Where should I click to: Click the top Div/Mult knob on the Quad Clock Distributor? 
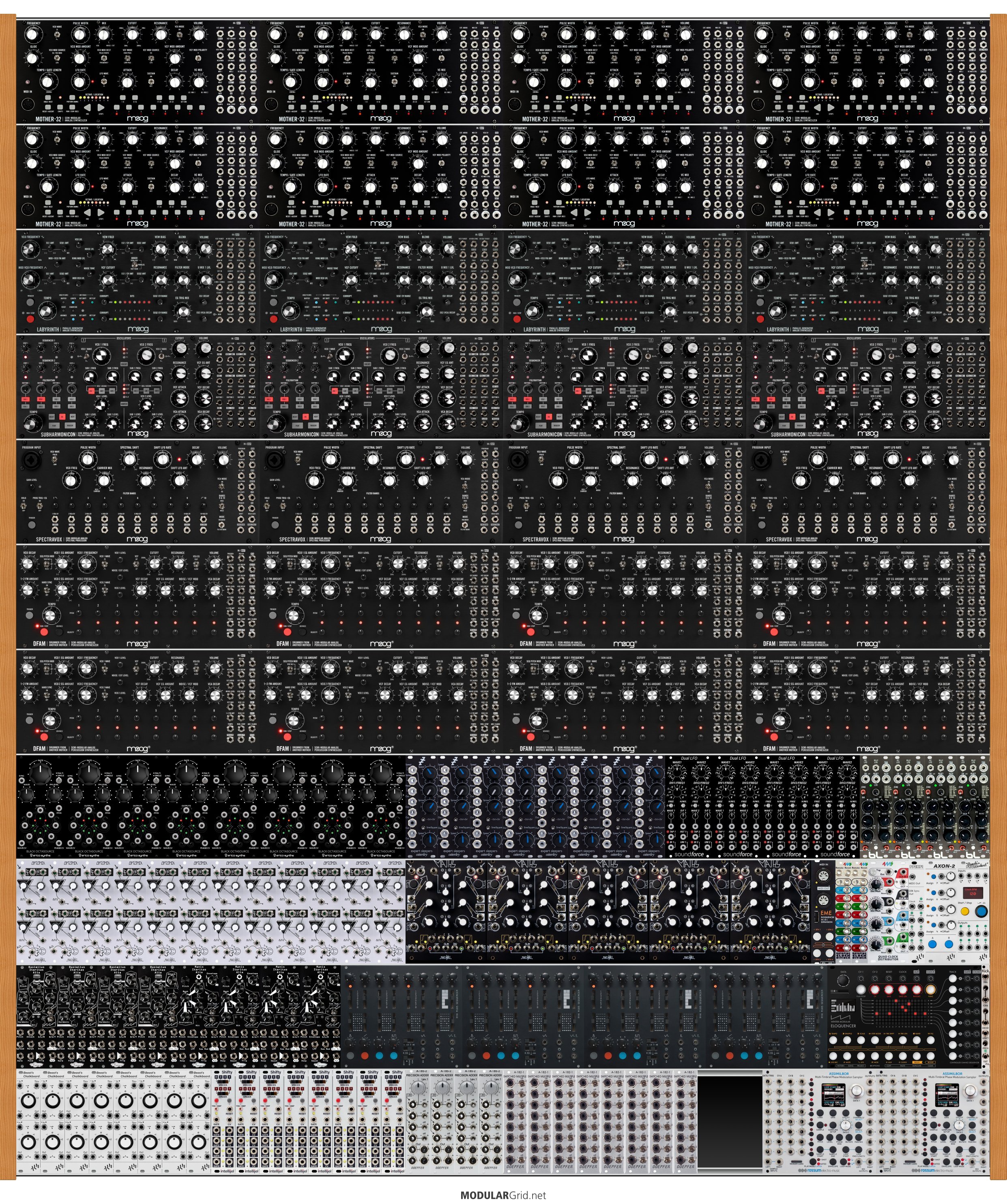pos(876,885)
